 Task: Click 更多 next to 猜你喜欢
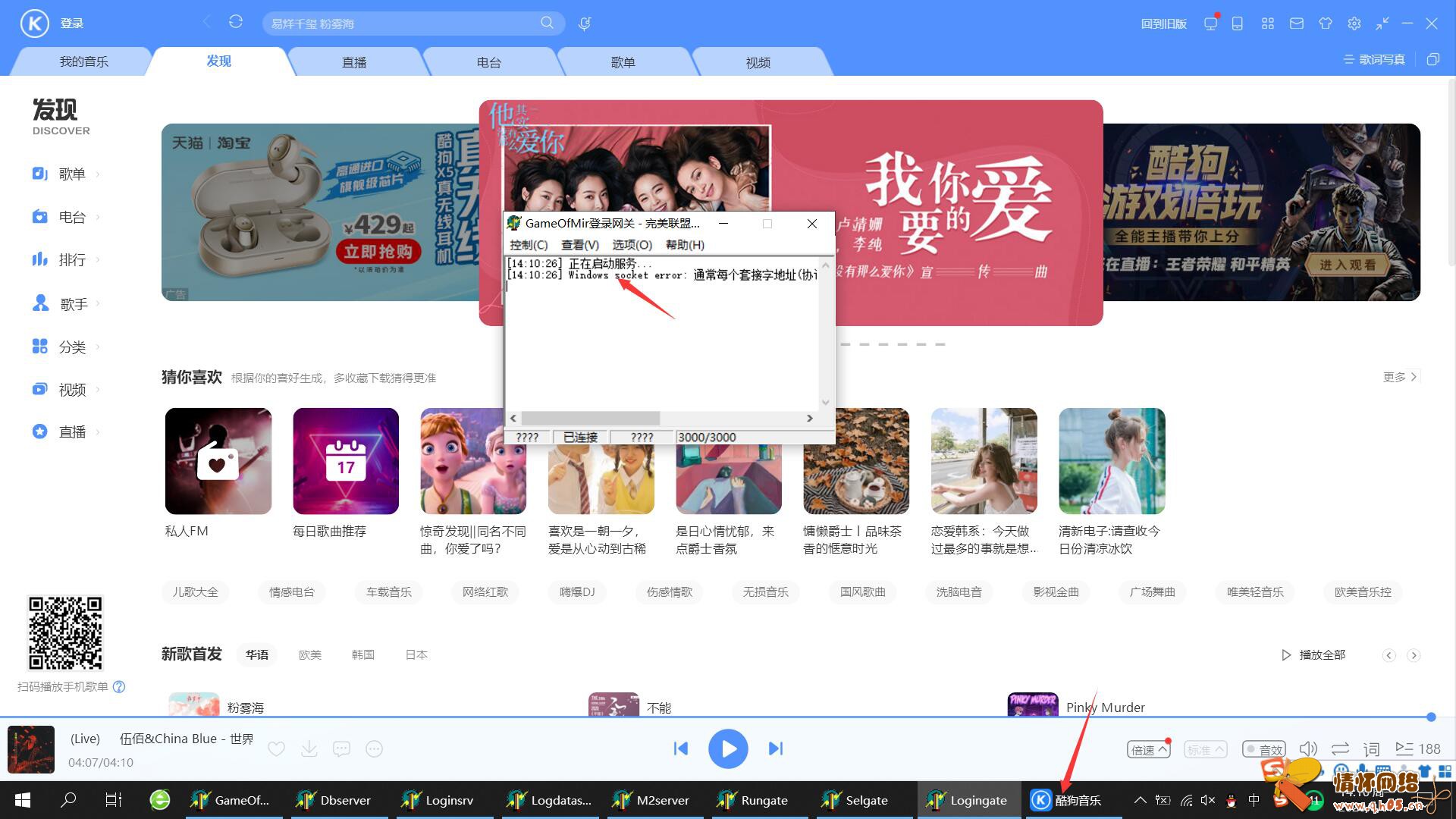pyautogui.click(x=1400, y=377)
